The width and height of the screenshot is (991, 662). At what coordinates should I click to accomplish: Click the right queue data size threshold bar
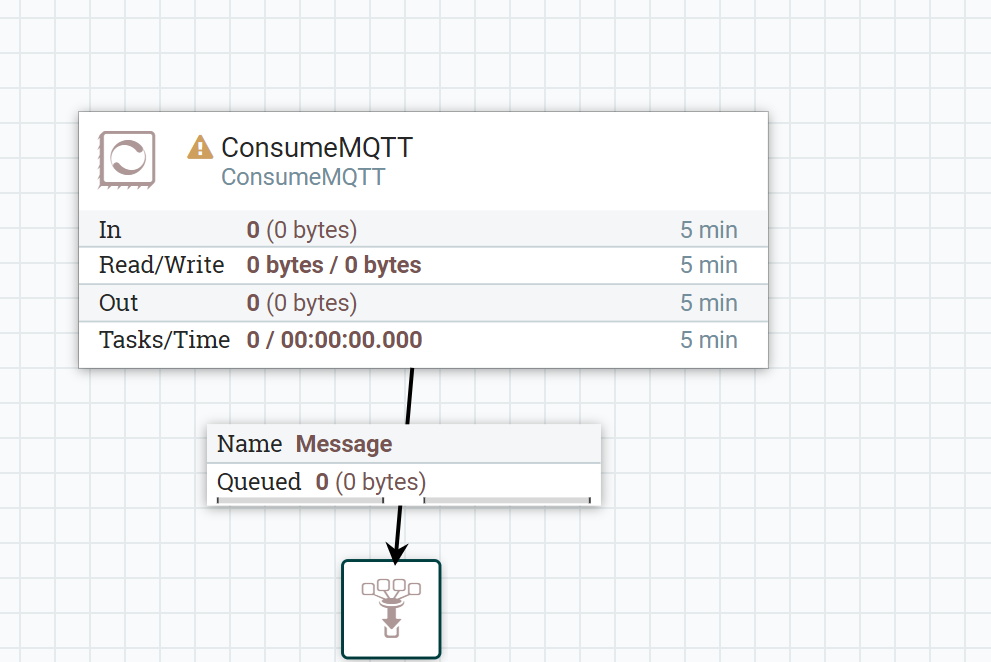click(x=507, y=499)
